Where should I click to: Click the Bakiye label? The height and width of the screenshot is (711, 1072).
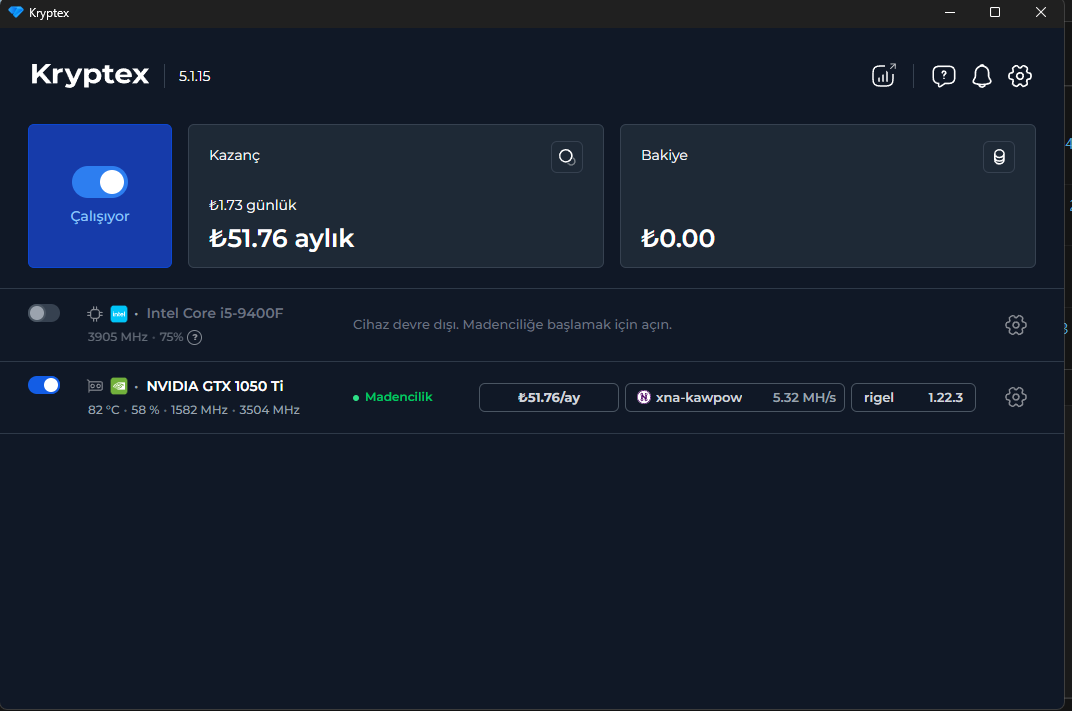tap(665, 155)
